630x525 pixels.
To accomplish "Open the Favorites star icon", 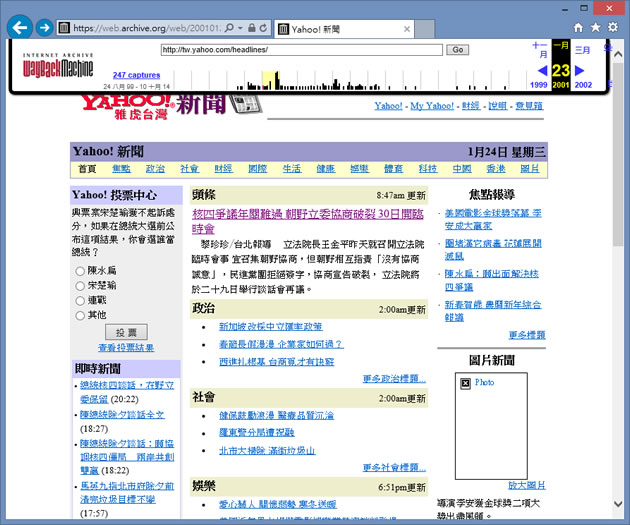I will pos(597,28).
